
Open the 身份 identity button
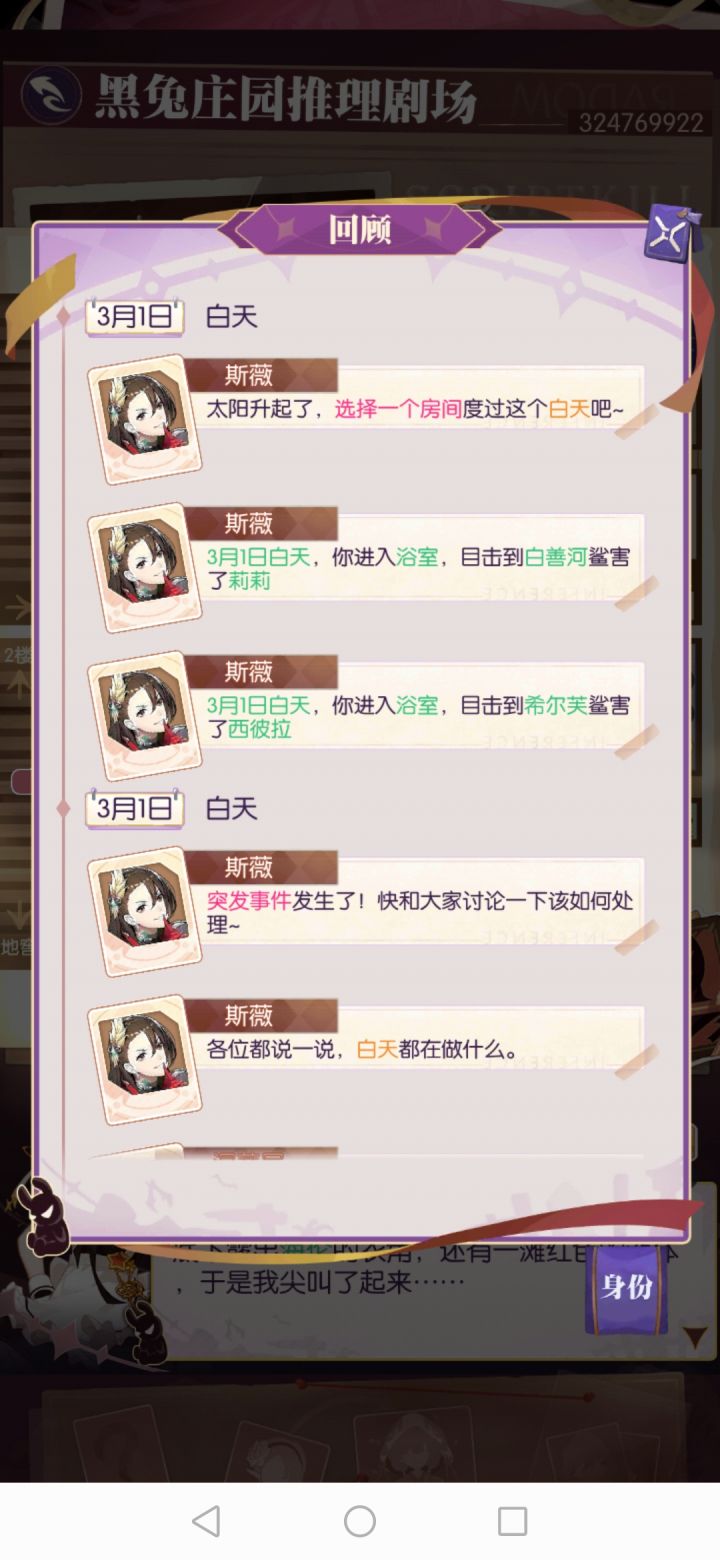626,1287
